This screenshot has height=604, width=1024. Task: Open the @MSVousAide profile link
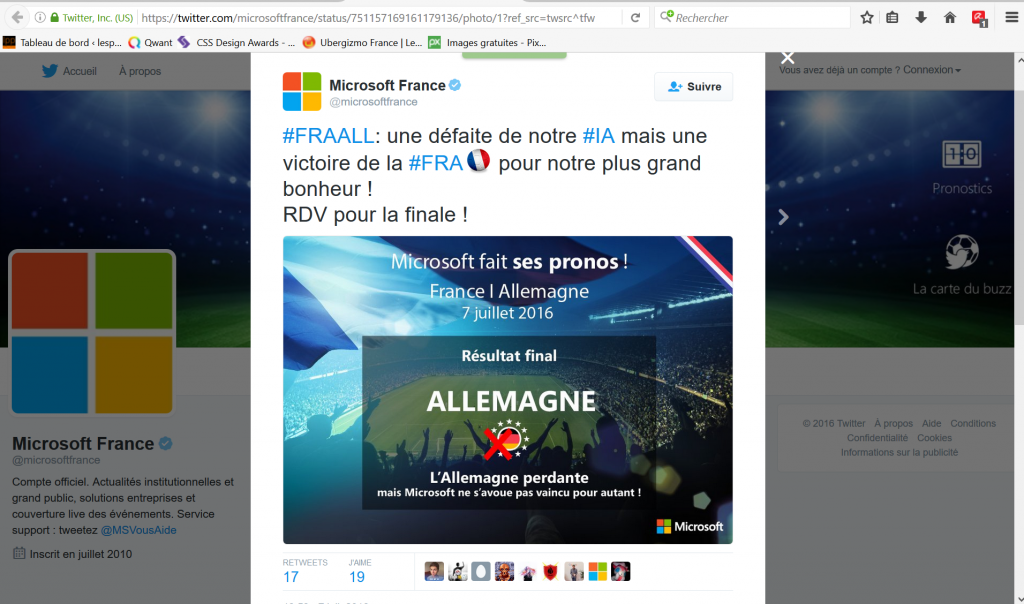[138, 530]
